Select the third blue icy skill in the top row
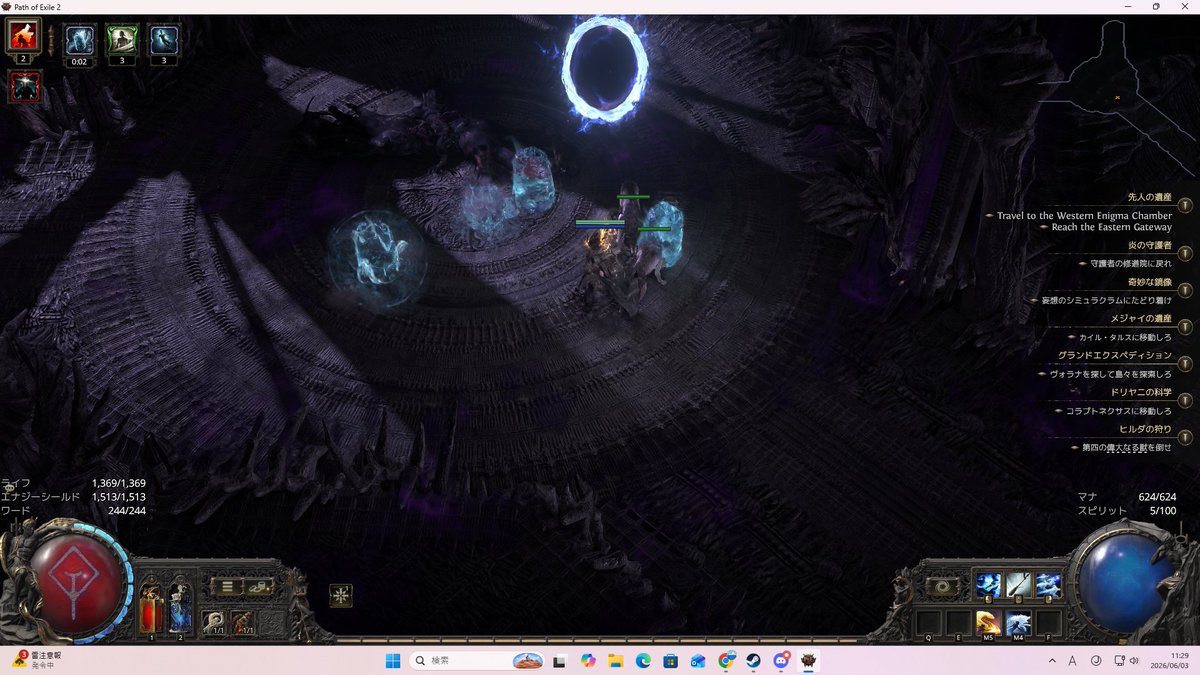The width and height of the screenshot is (1200, 675). click(1049, 586)
